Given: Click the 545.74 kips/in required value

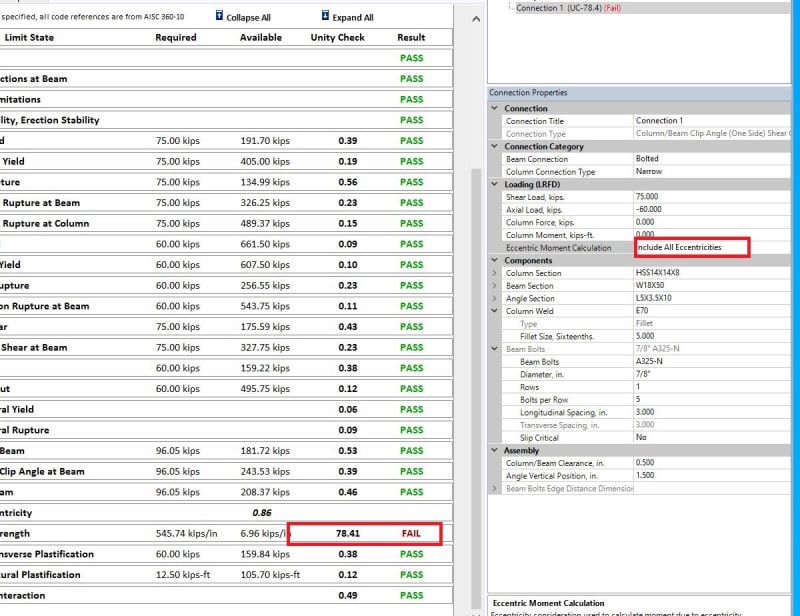Looking at the screenshot, I should click(187, 533).
